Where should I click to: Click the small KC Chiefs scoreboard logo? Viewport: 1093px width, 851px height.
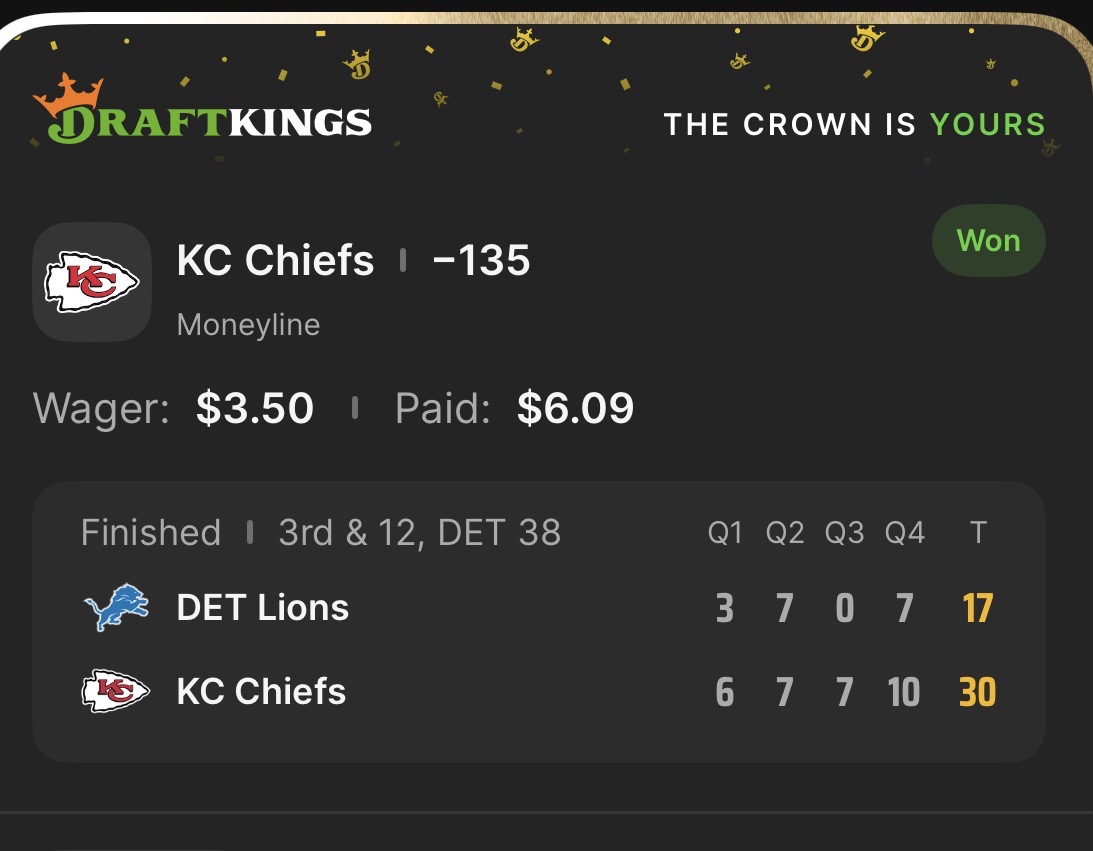[x=116, y=692]
